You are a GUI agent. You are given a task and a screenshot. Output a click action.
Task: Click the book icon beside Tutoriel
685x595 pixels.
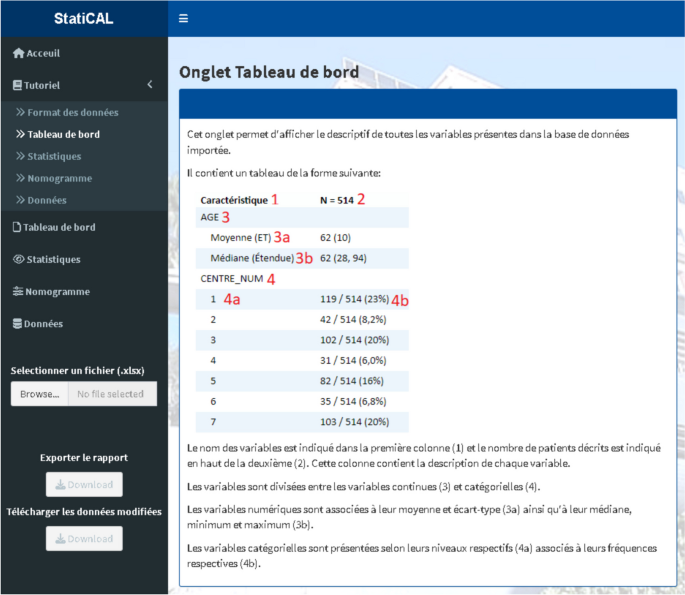click(17, 85)
